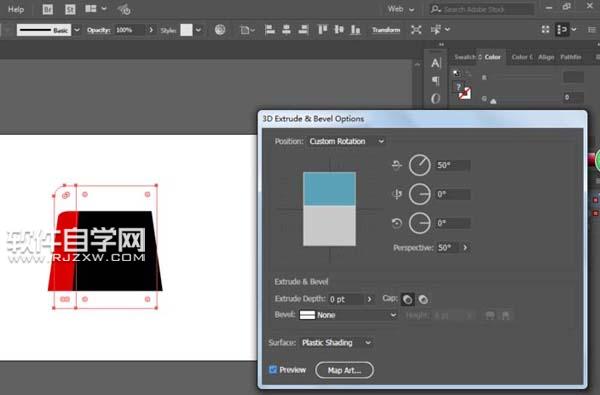The height and width of the screenshot is (395, 600).
Task: Open the Position Custom Rotation dropdown
Action: 346,141
